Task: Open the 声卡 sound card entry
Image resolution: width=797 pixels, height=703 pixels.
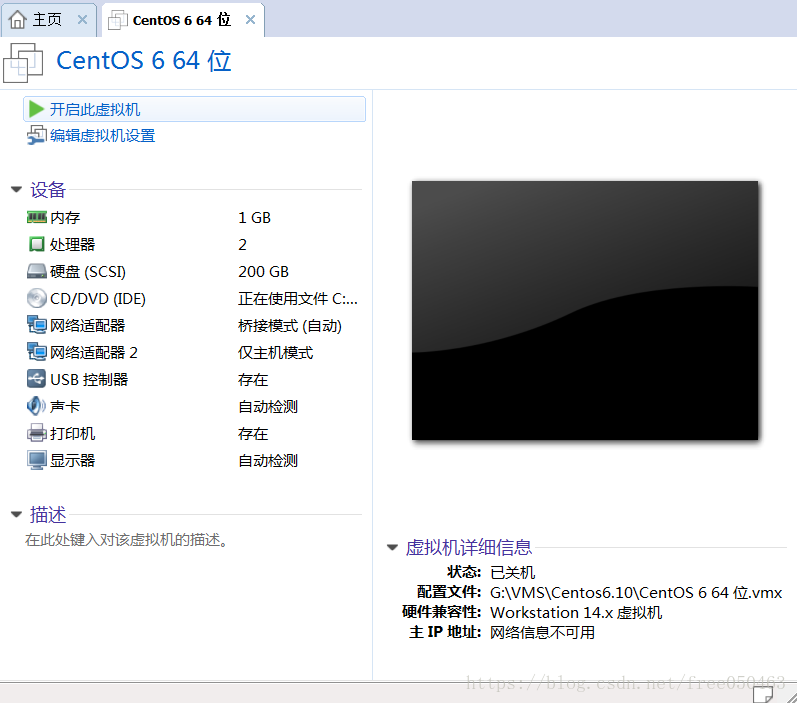Action: [65, 406]
